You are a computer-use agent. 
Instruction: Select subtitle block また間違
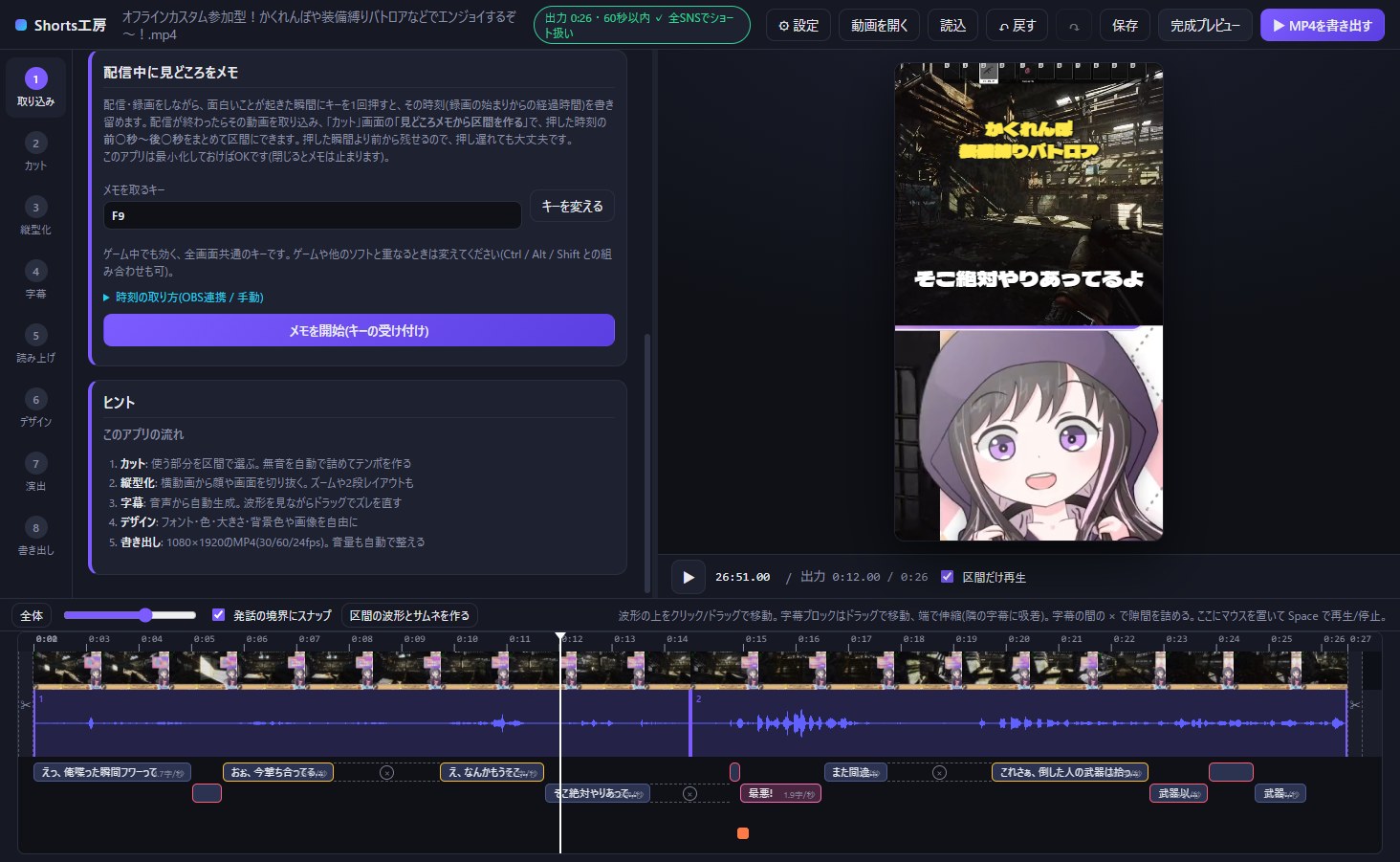click(855, 772)
